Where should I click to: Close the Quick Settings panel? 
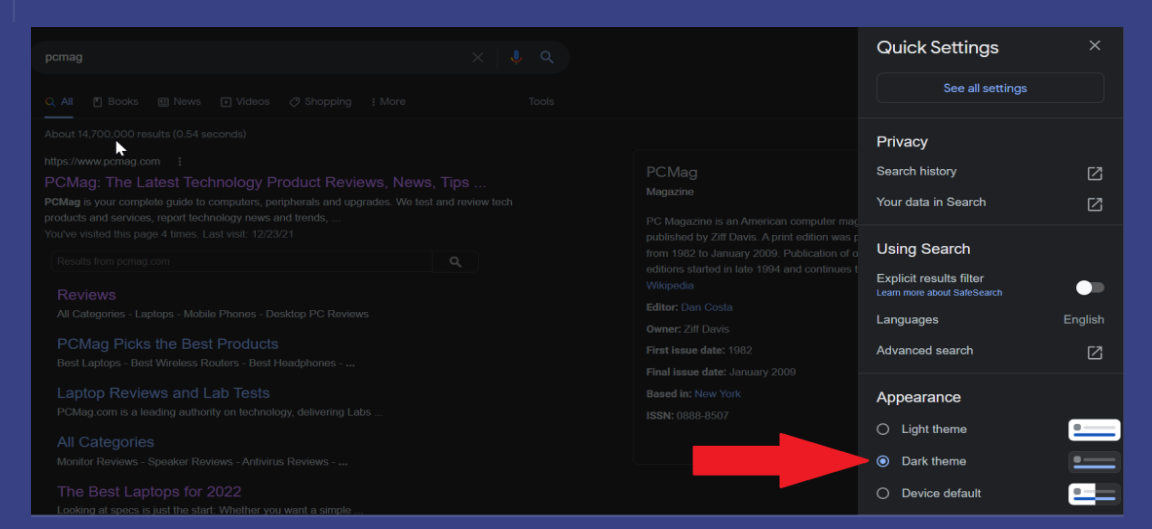[1095, 46]
